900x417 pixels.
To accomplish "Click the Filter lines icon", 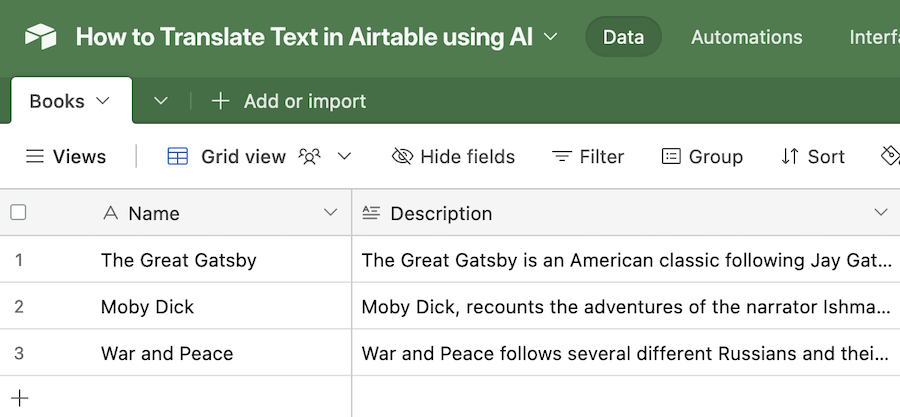I will [561, 157].
